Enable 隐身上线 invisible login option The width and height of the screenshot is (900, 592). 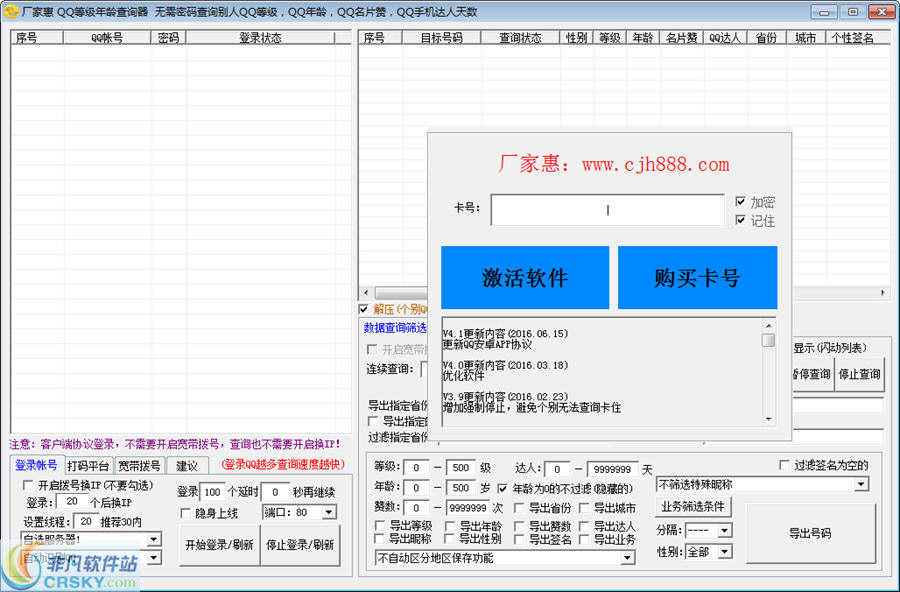pos(184,513)
